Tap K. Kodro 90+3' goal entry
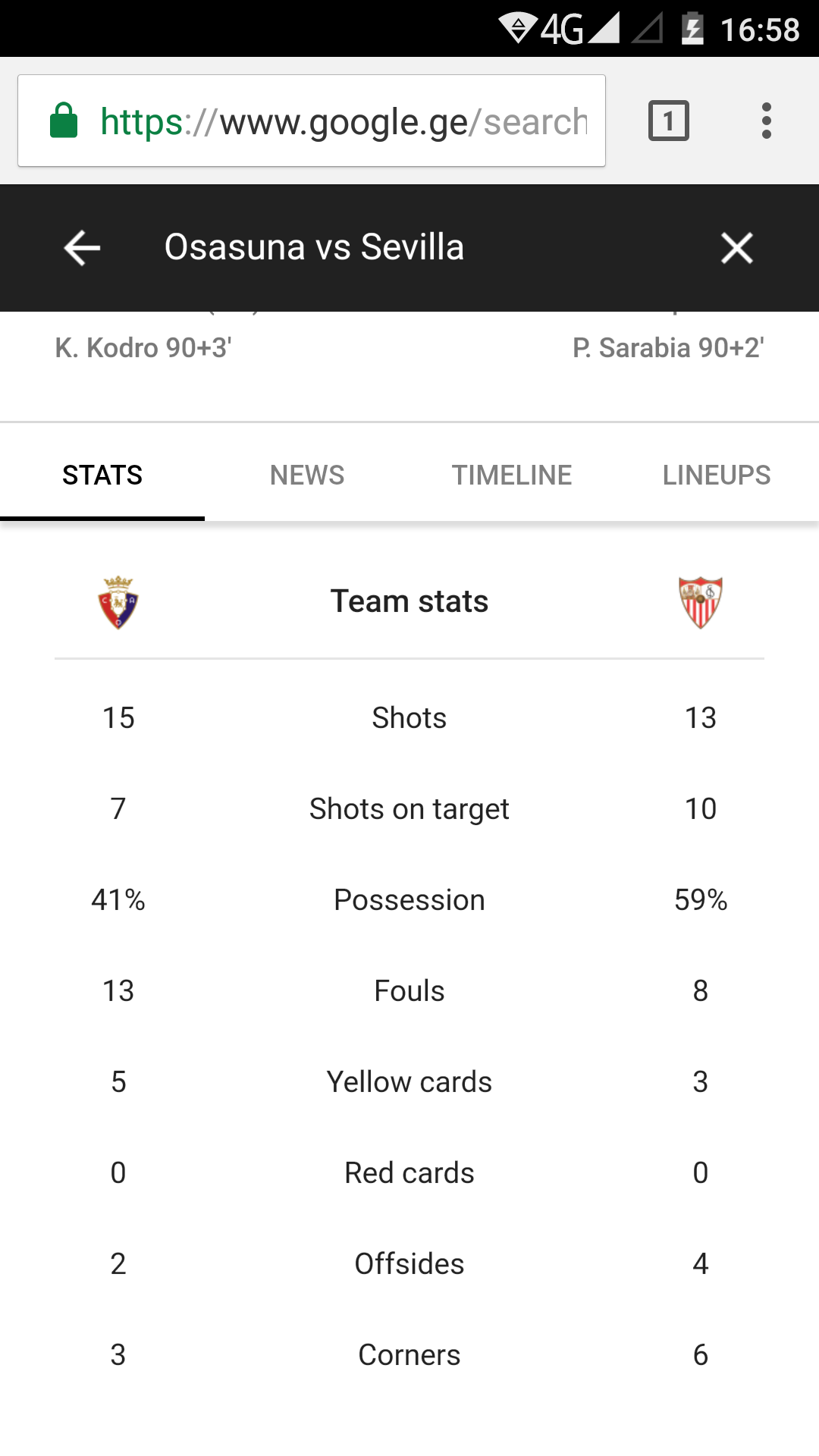The width and height of the screenshot is (819, 1456). [x=143, y=348]
